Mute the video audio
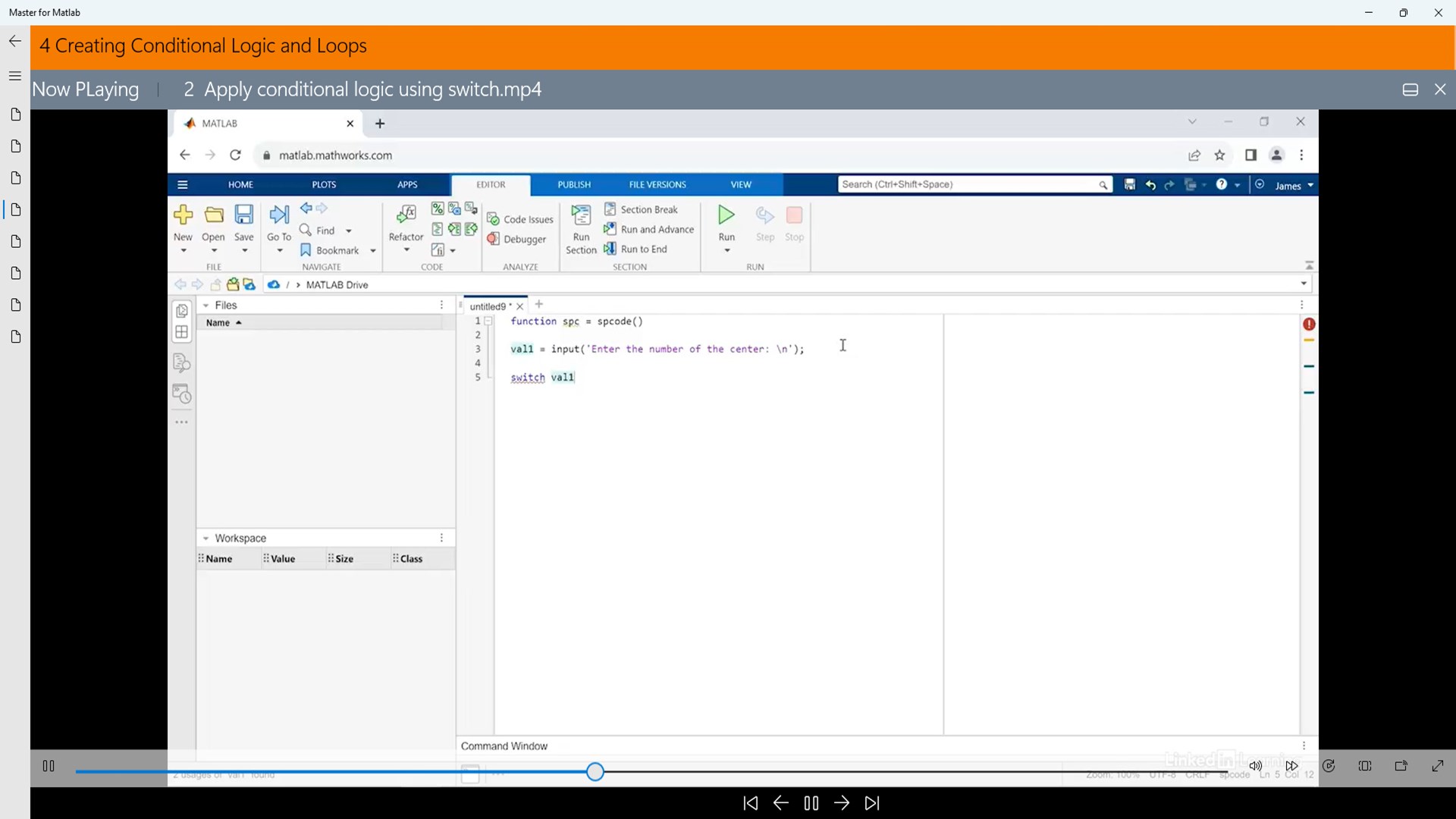The width and height of the screenshot is (1456, 819). (1255, 766)
